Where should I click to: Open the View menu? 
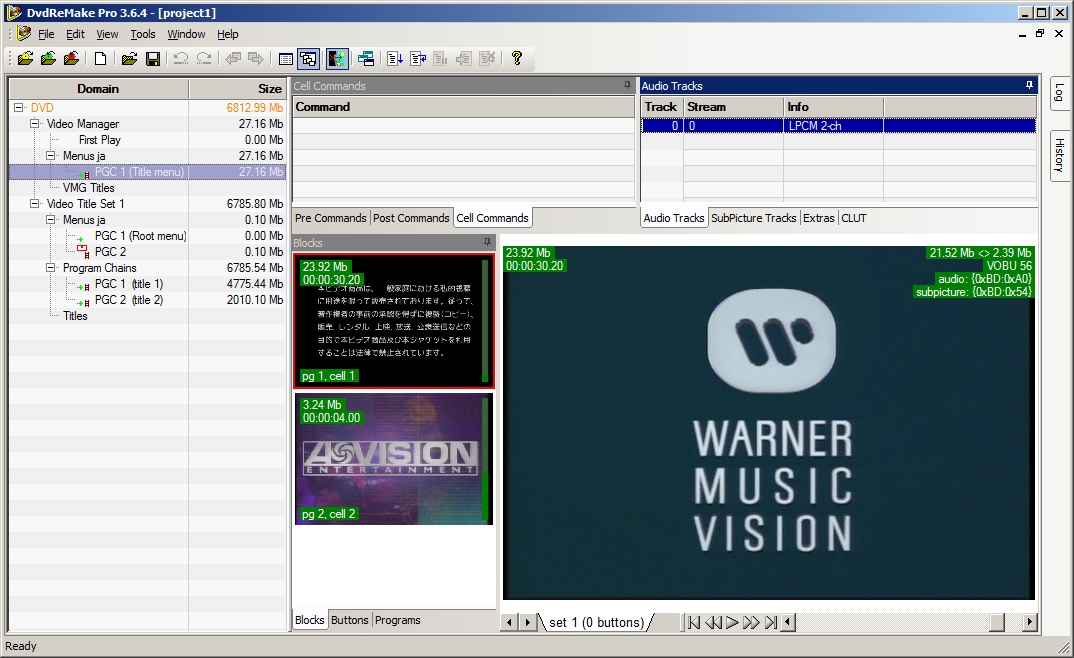(107, 34)
